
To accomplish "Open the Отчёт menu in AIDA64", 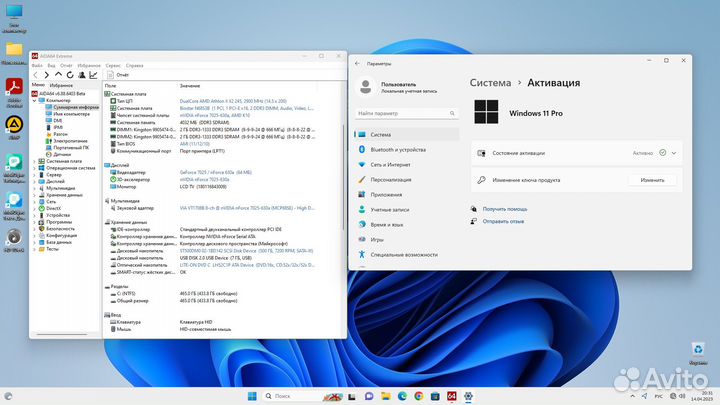I will (x=67, y=66).
